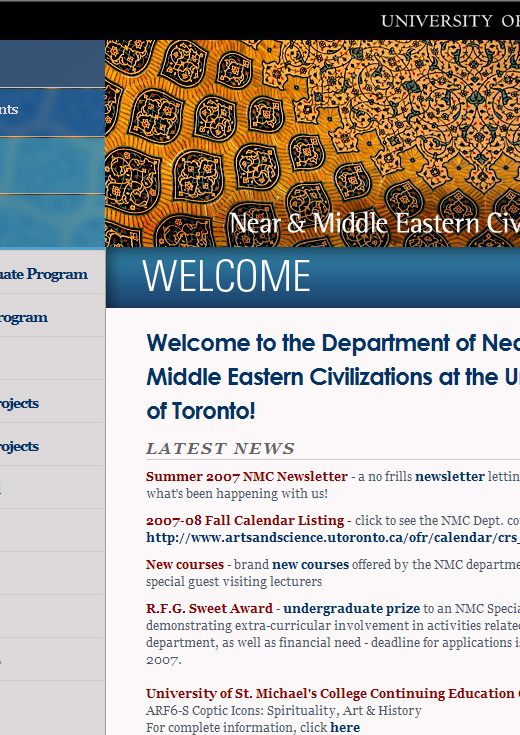This screenshot has width=520, height=735.
Task: Click the bold blue 'newsletter' link
Action: pyautogui.click(x=450, y=476)
